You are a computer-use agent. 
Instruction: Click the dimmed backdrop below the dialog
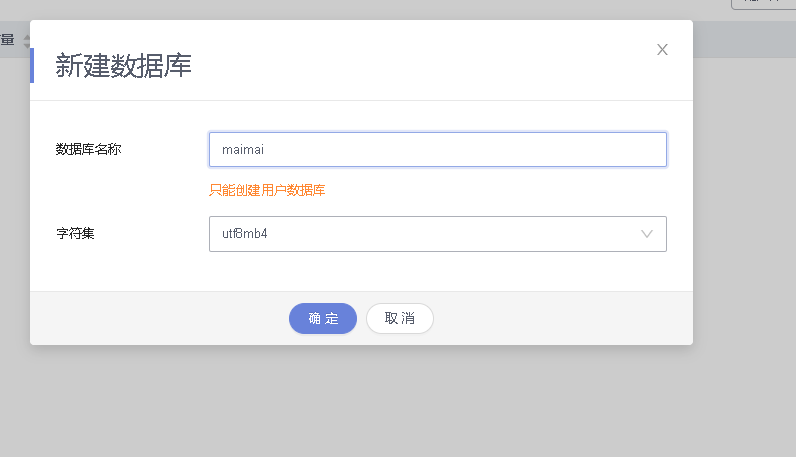[x=400, y=400]
